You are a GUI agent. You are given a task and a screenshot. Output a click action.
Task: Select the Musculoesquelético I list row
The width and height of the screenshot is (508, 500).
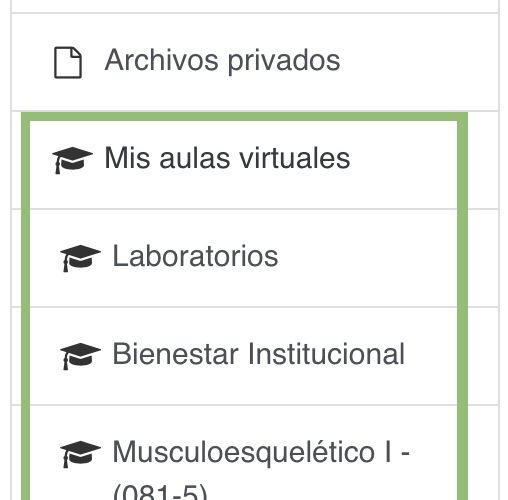(x=244, y=453)
